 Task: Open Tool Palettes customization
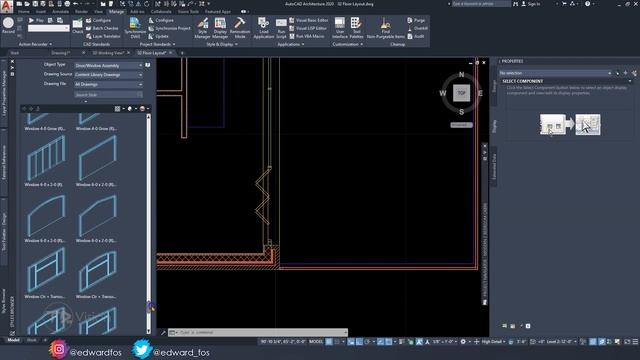pyautogui.click(x=356, y=28)
